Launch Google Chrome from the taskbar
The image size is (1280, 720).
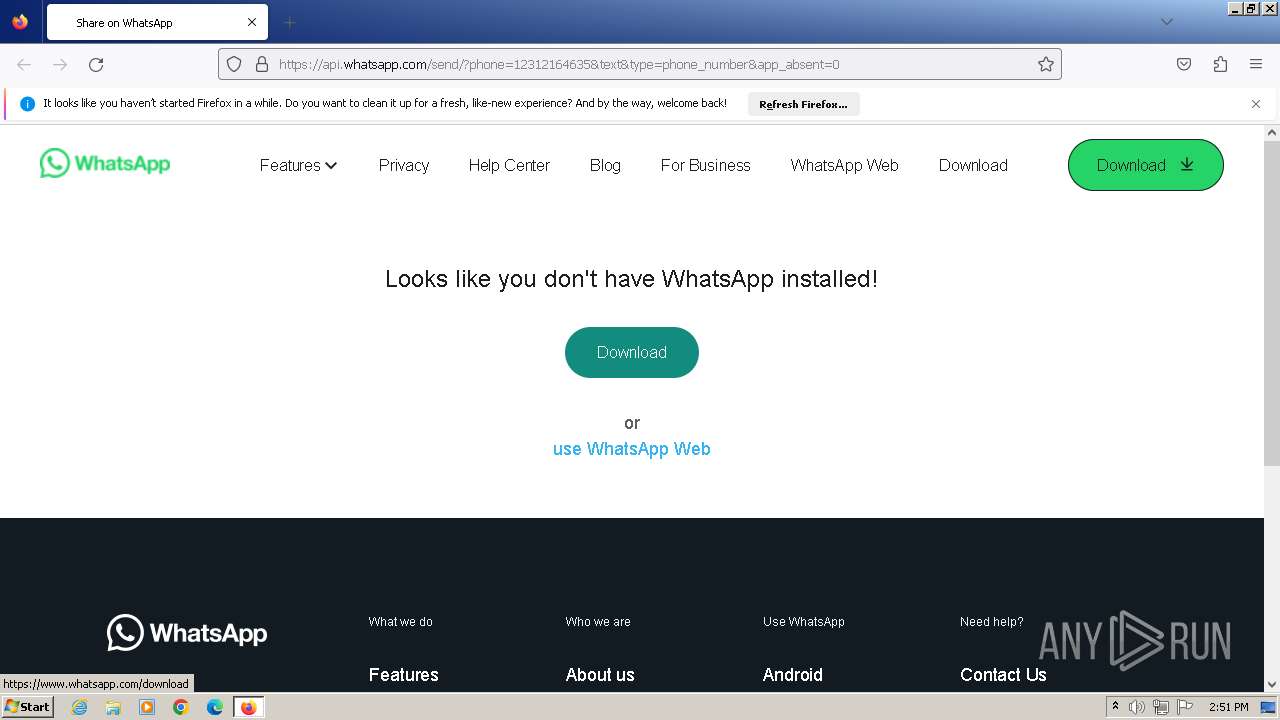coord(181,707)
